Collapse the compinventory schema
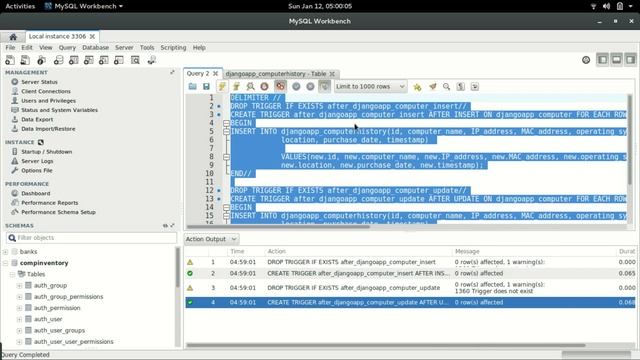640x360 pixels. (5, 263)
